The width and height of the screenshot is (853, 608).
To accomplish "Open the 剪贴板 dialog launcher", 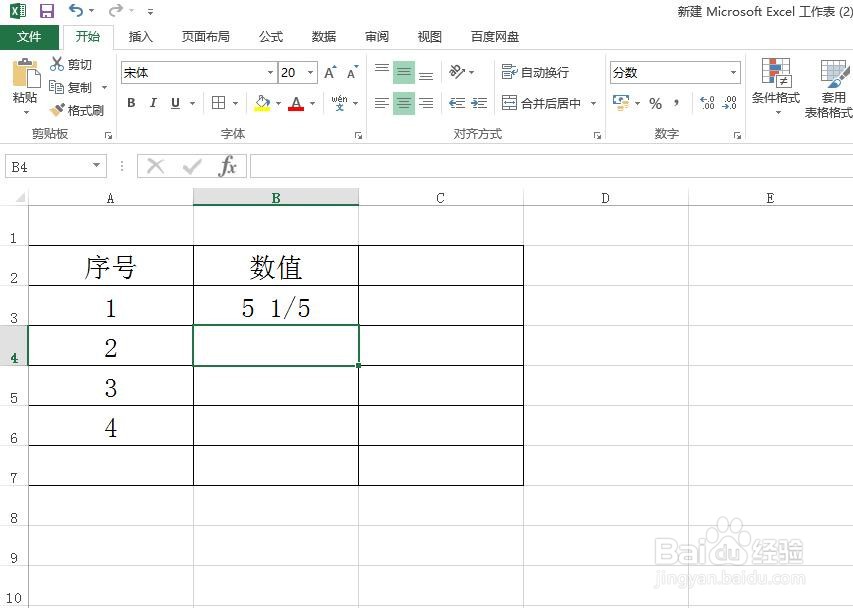I will tap(108, 135).
